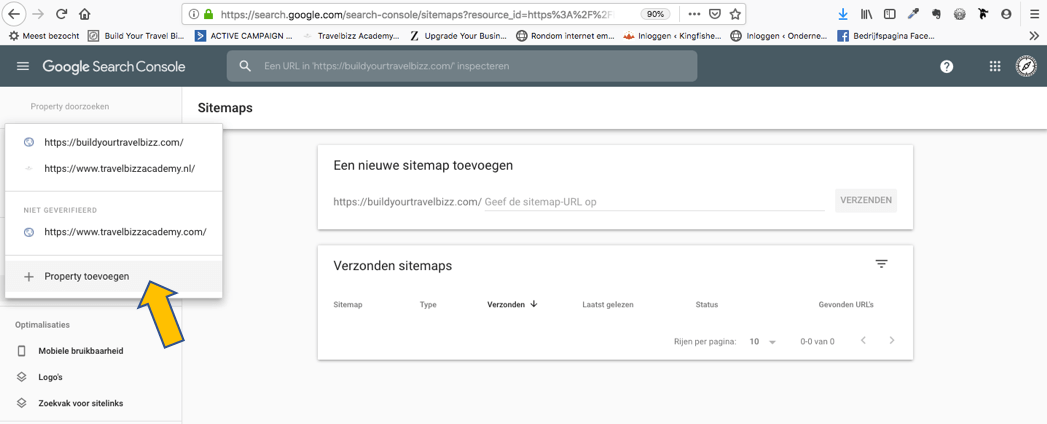Toggle the Firefox sidebar icon
The height and width of the screenshot is (424, 1047).
point(889,13)
